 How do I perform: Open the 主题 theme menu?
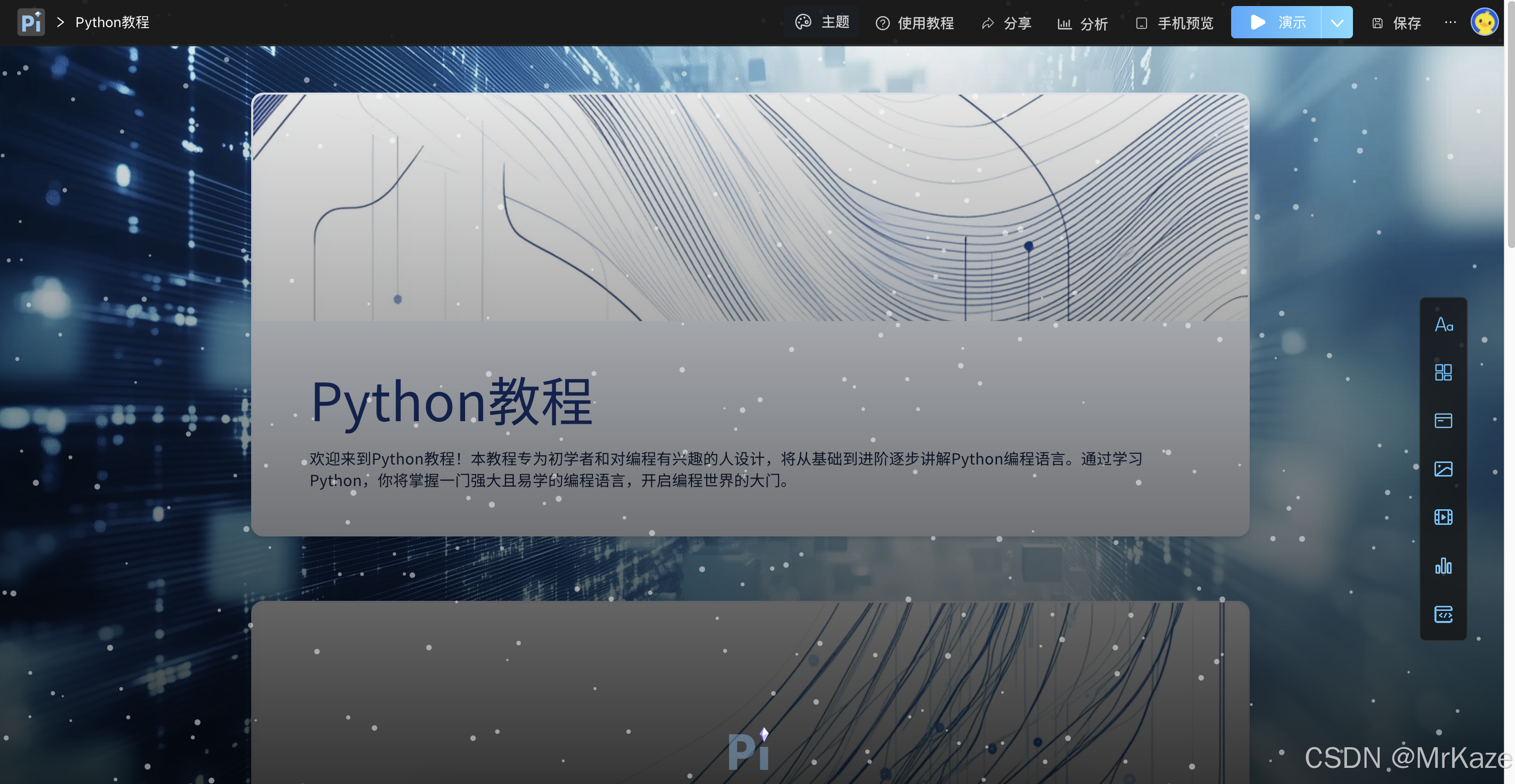tap(822, 22)
